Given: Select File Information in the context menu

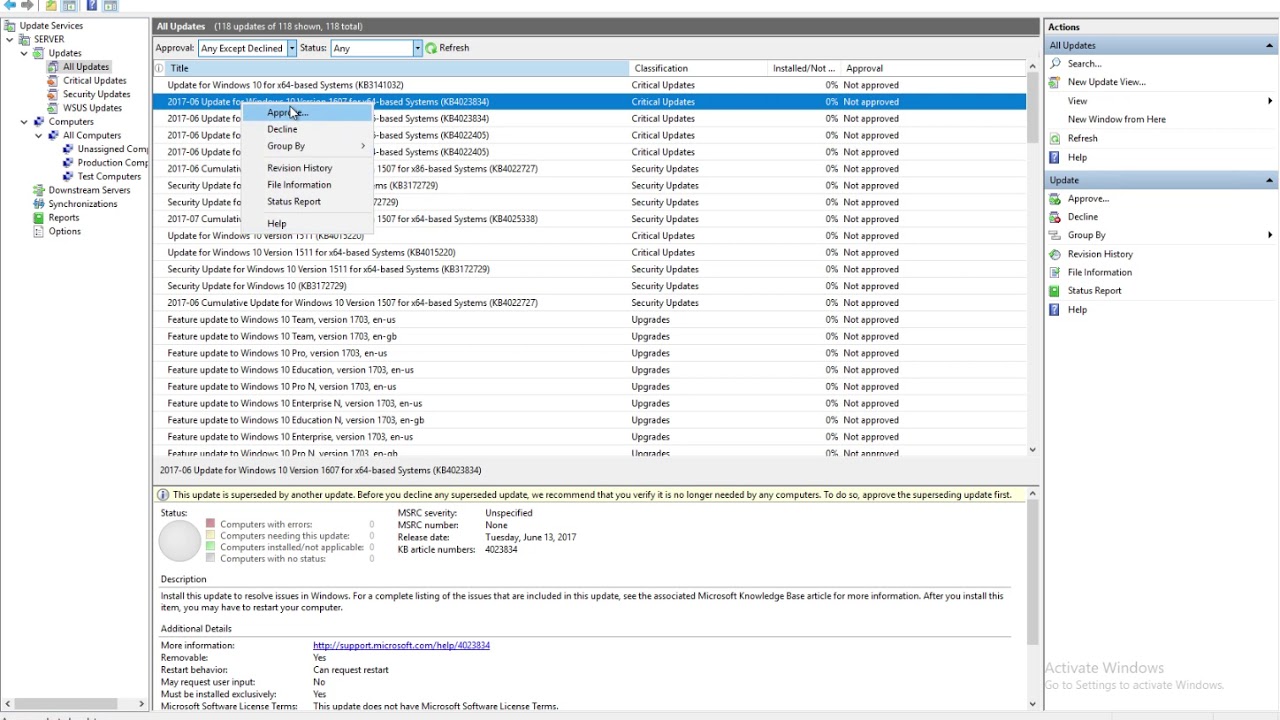Looking at the screenshot, I should [306, 185].
